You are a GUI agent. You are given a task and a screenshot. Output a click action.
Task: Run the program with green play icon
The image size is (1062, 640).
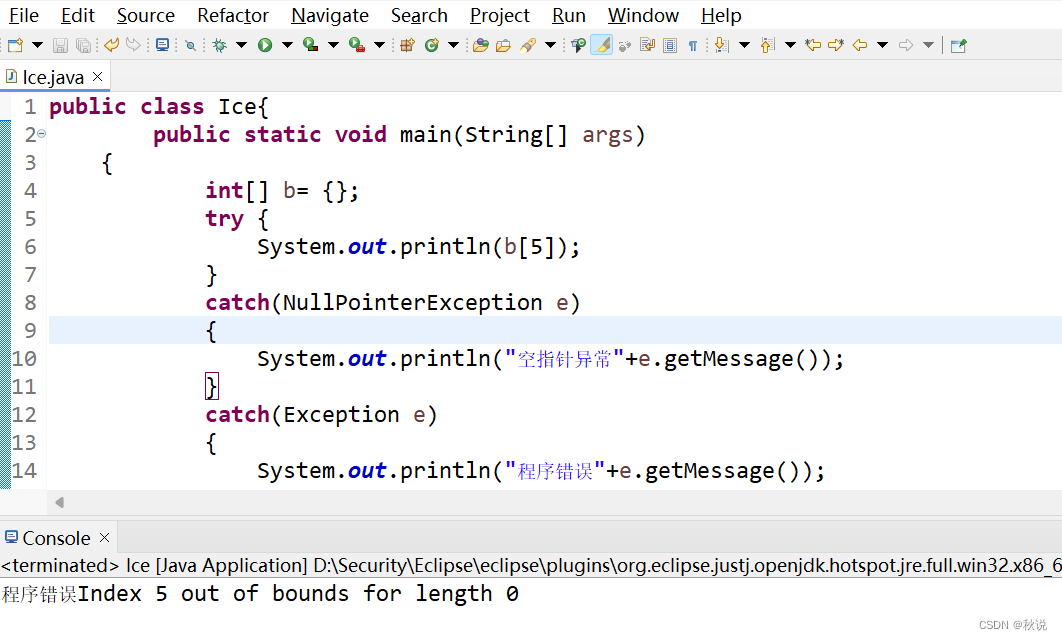[x=265, y=45]
